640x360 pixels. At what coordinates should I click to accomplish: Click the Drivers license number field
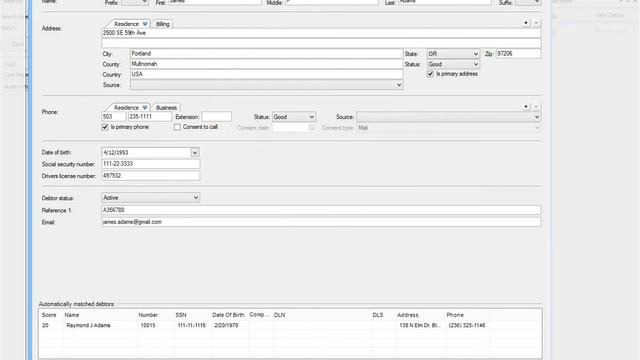coord(151,176)
